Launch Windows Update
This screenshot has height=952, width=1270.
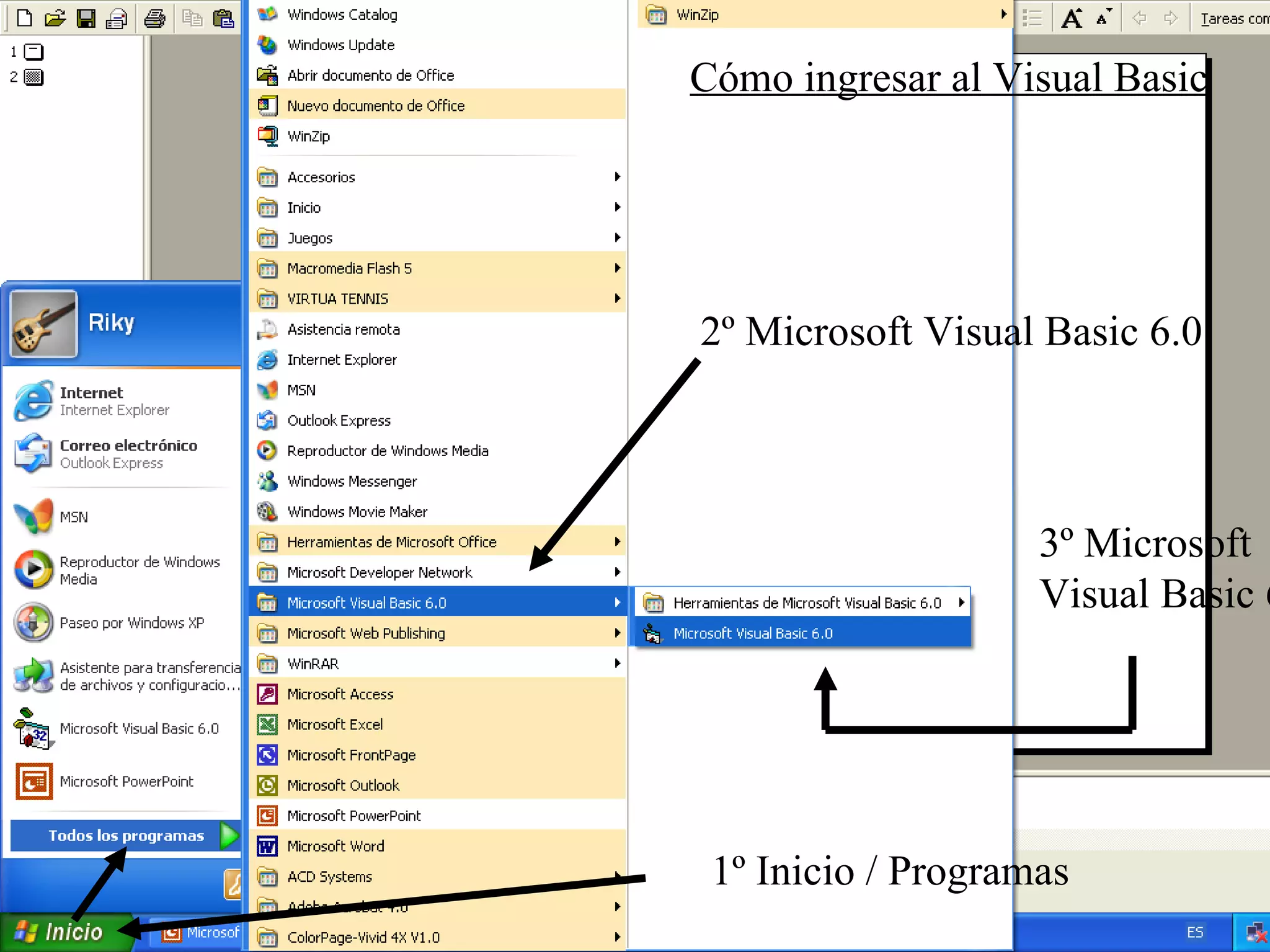coord(438,45)
